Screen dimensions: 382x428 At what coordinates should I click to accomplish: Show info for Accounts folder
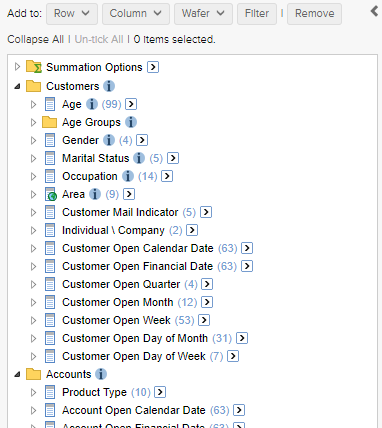click(101, 374)
